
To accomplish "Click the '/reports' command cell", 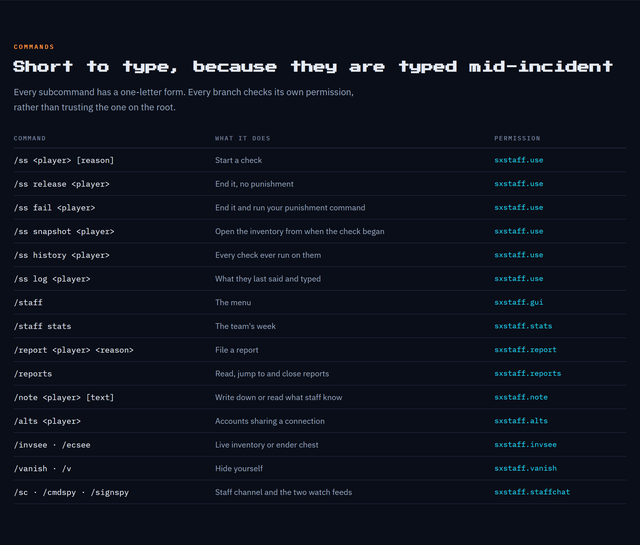I will (33, 374).
